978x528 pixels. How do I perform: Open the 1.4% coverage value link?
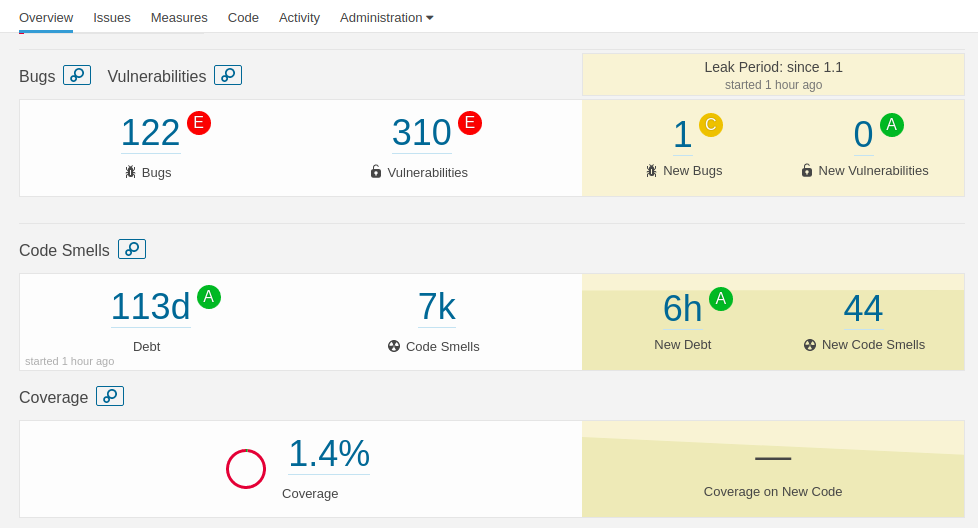pyautogui.click(x=329, y=454)
